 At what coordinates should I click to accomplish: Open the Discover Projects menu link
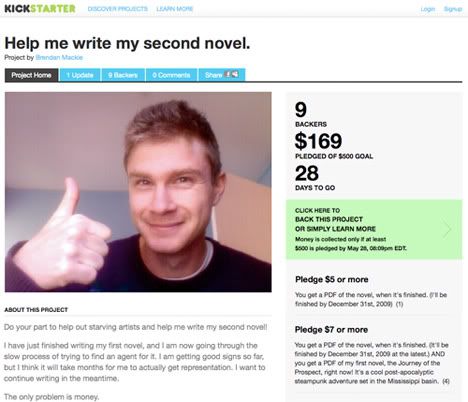tap(118, 9)
